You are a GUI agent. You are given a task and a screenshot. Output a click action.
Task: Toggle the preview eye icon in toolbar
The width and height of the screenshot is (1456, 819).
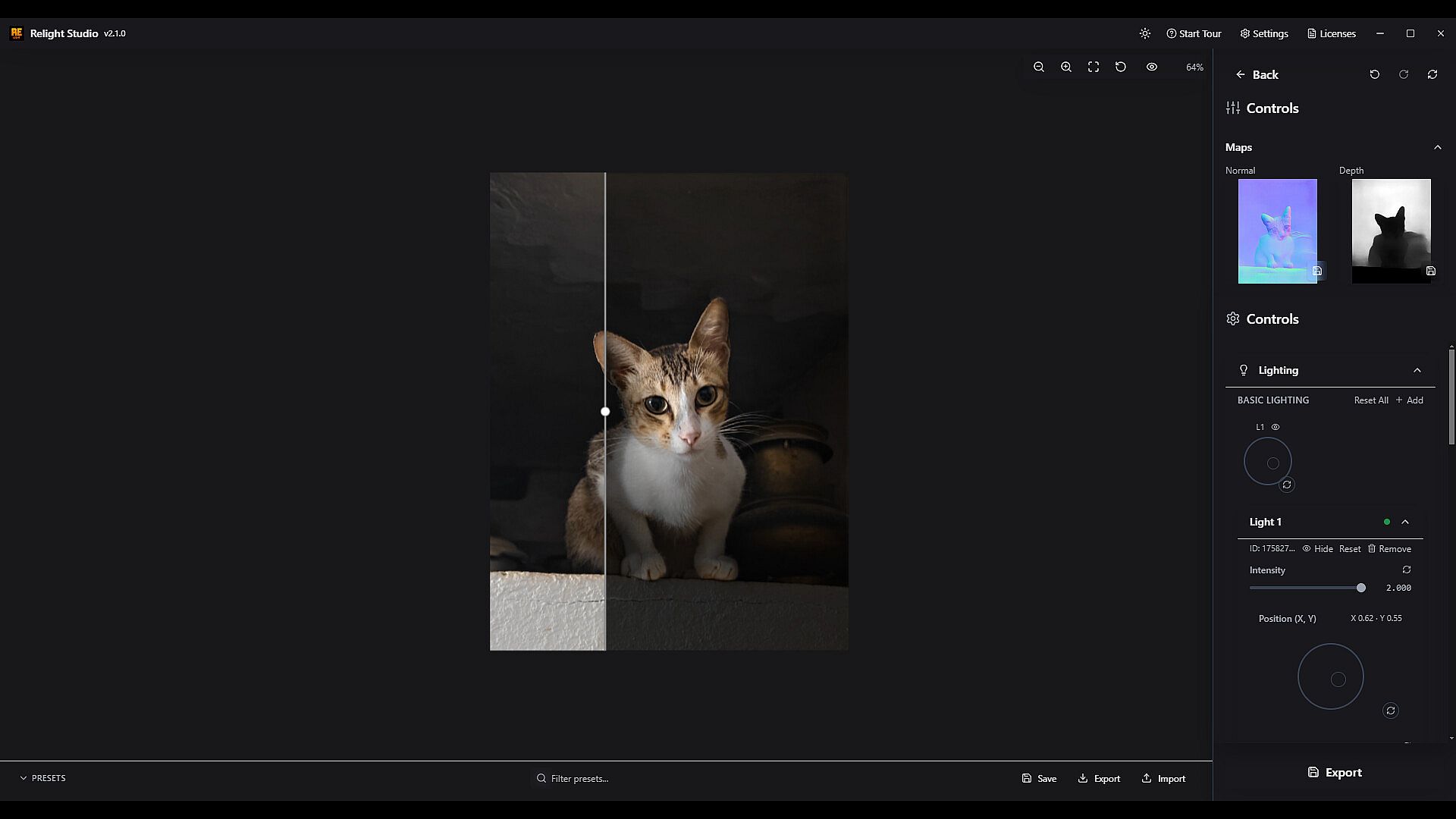pos(1152,67)
